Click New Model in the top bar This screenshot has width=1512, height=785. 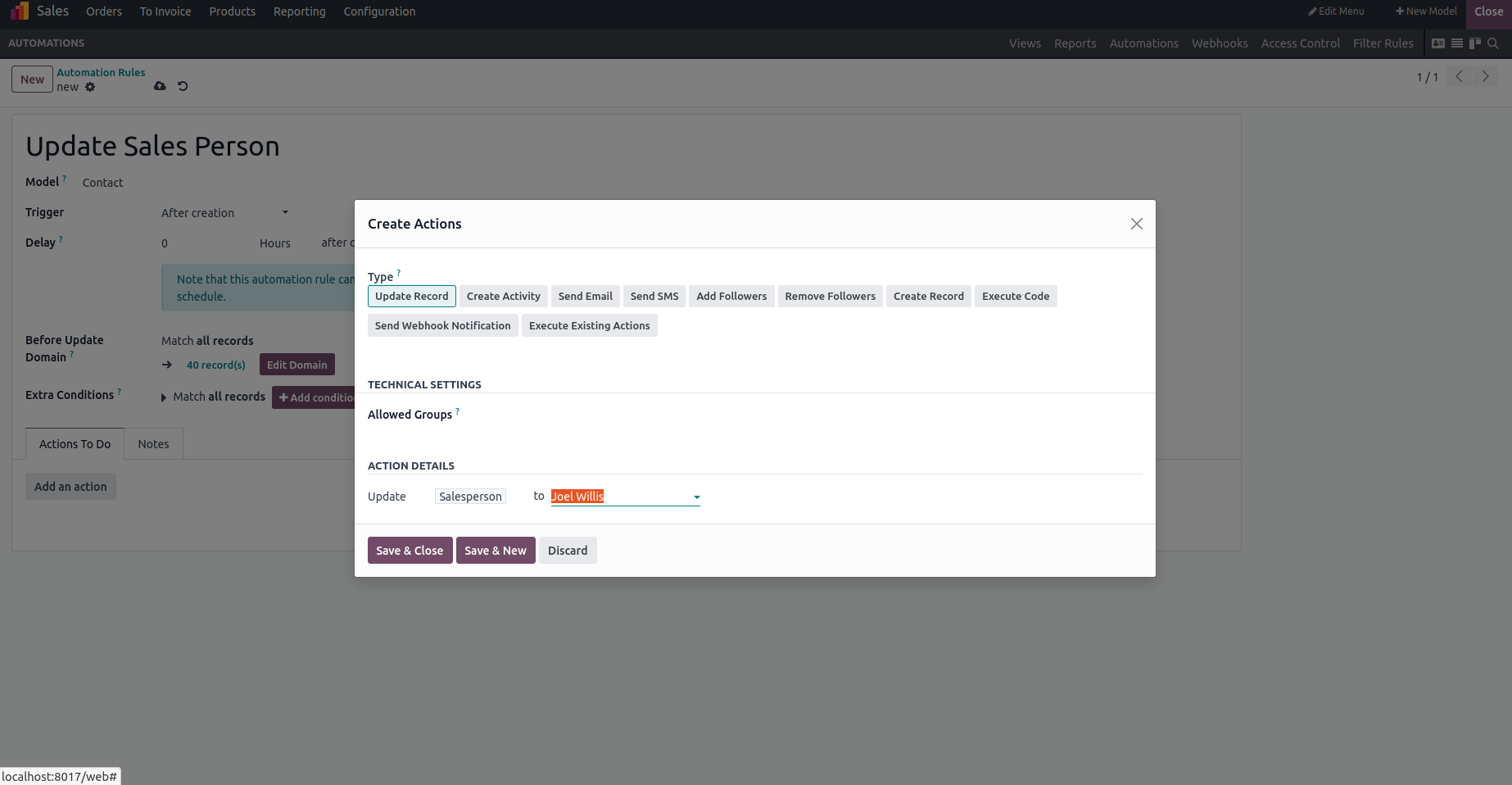[x=1426, y=11]
